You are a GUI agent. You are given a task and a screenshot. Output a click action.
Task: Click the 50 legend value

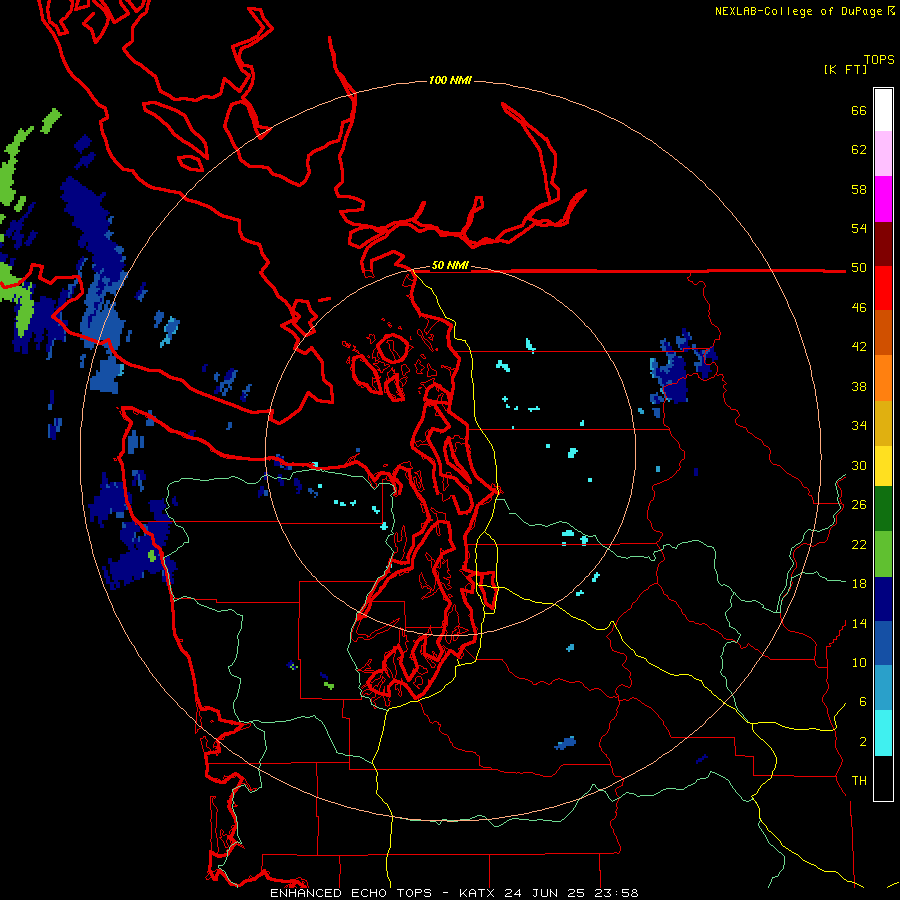859,267
